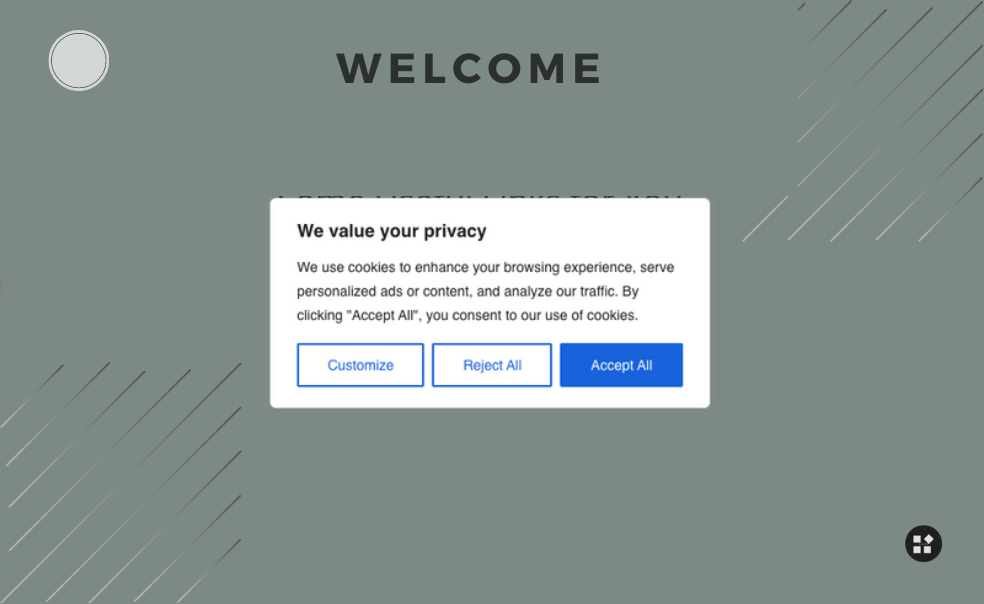Open cookie preferences with Customize
The width and height of the screenshot is (984, 604).
pos(360,365)
